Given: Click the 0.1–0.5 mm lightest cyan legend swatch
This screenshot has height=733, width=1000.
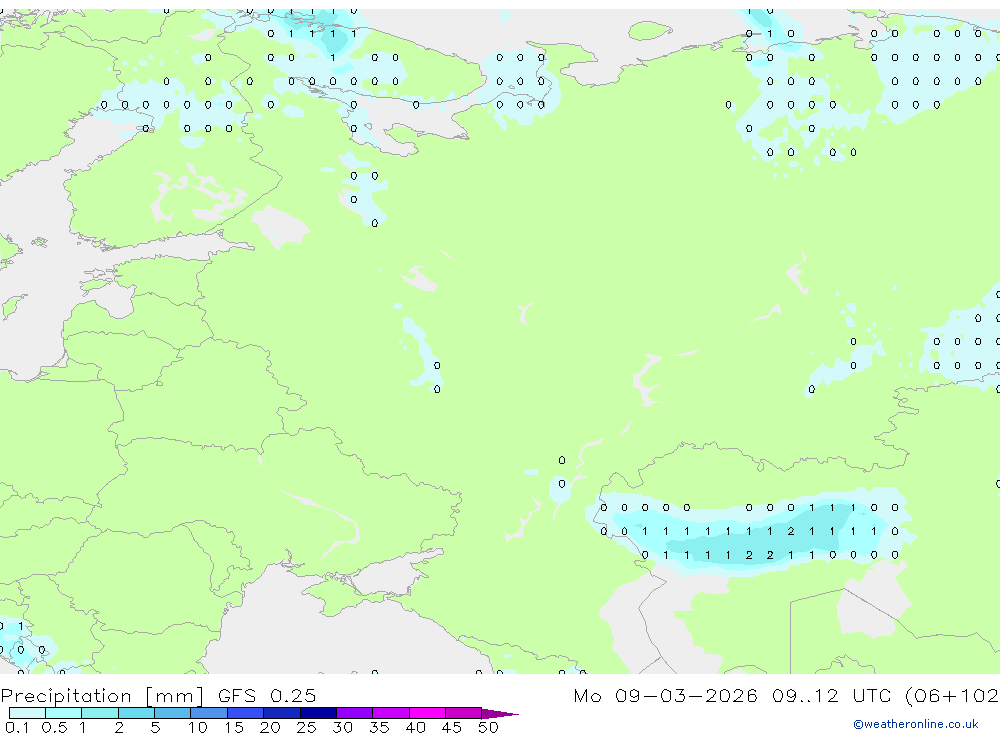Looking at the screenshot, I should coord(27,713).
